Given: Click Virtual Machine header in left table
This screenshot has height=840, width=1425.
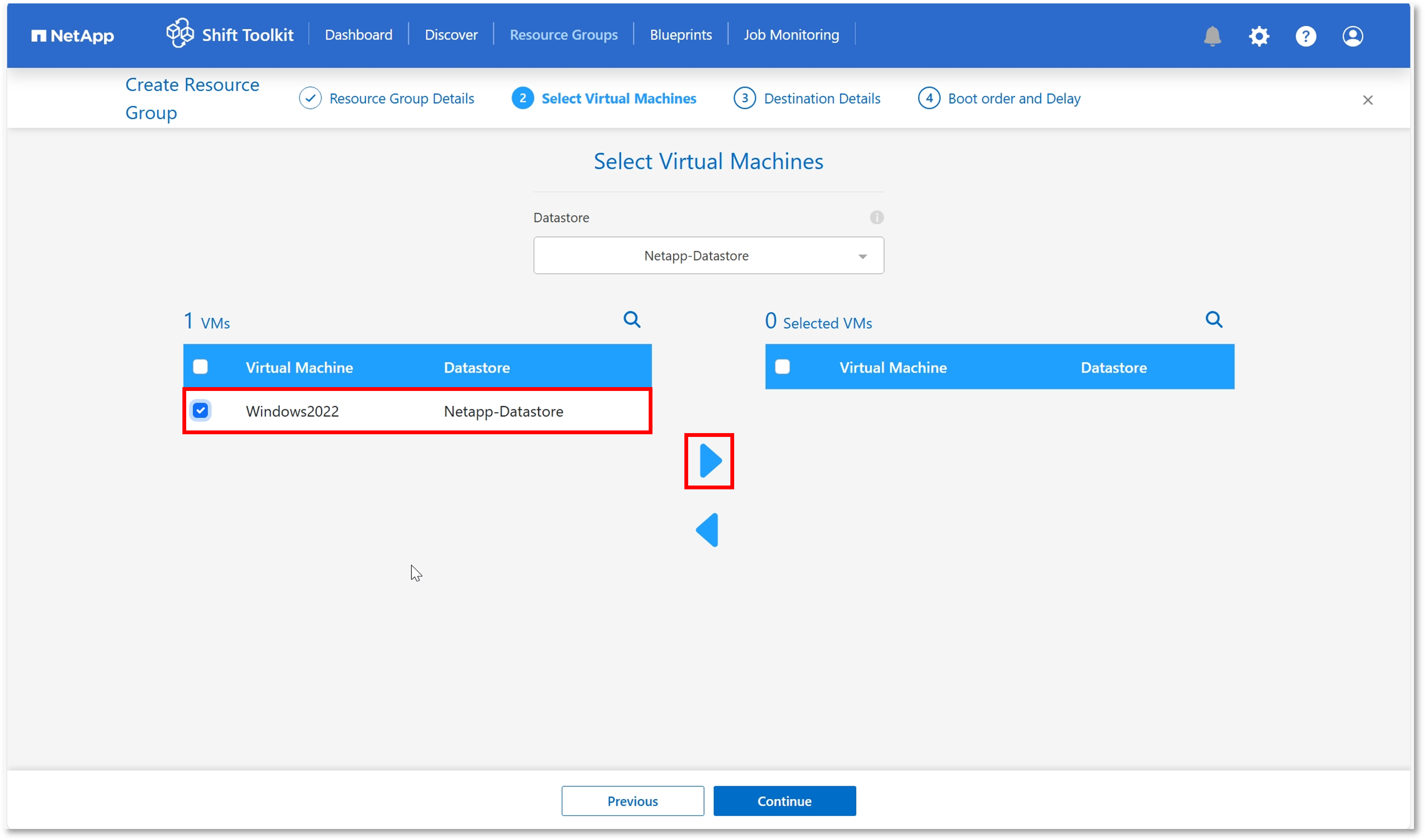Looking at the screenshot, I should (x=299, y=368).
